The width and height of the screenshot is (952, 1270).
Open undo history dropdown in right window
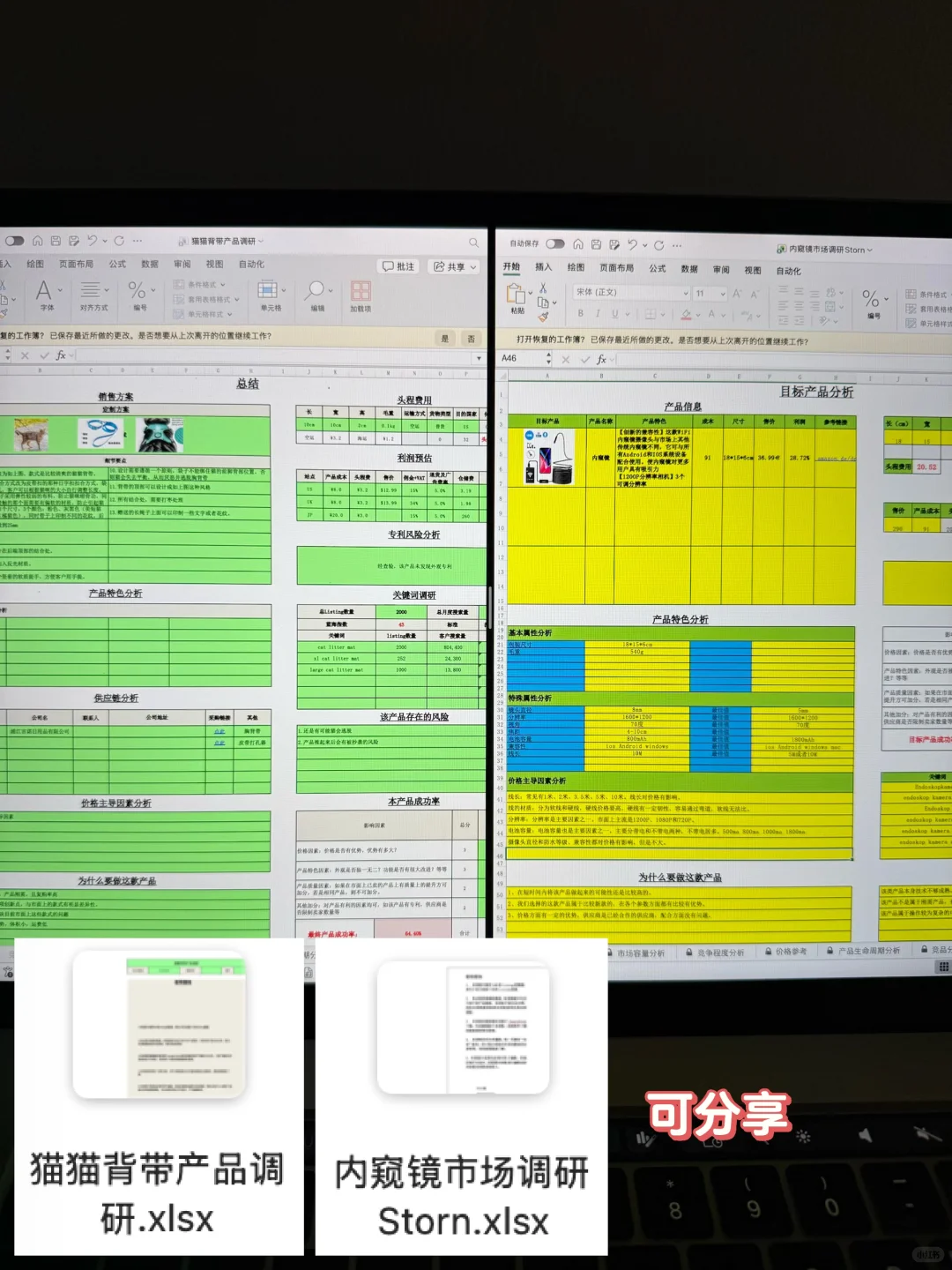click(x=644, y=245)
